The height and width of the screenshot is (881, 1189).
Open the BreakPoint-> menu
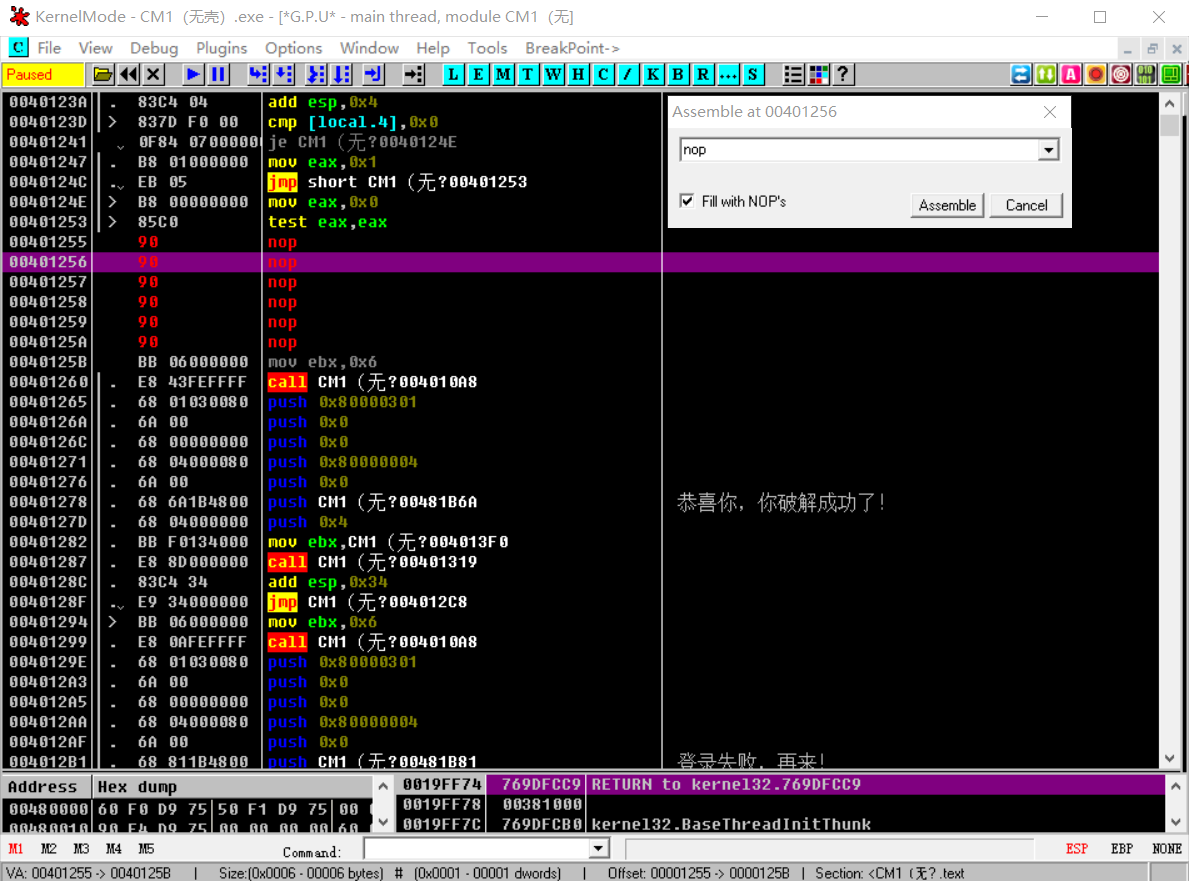pyautogui.click(x=573, y=48)
